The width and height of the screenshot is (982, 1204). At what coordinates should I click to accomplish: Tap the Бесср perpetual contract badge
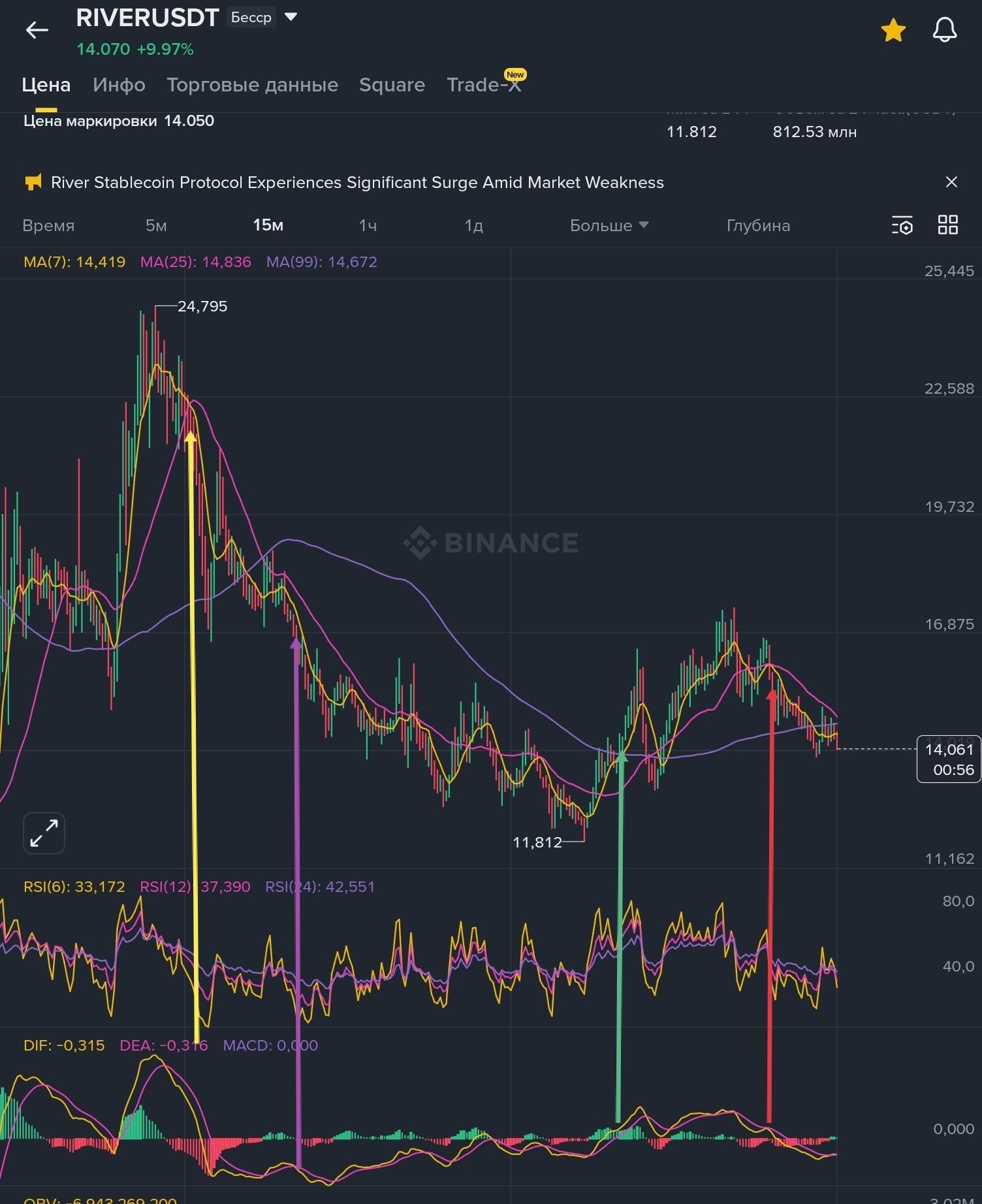[x=251, y=17]
